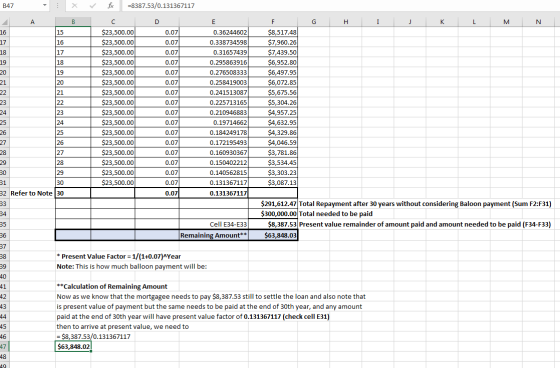Click cell with $8,517.48
Screen dimensions: 560x368
point(273,32)
